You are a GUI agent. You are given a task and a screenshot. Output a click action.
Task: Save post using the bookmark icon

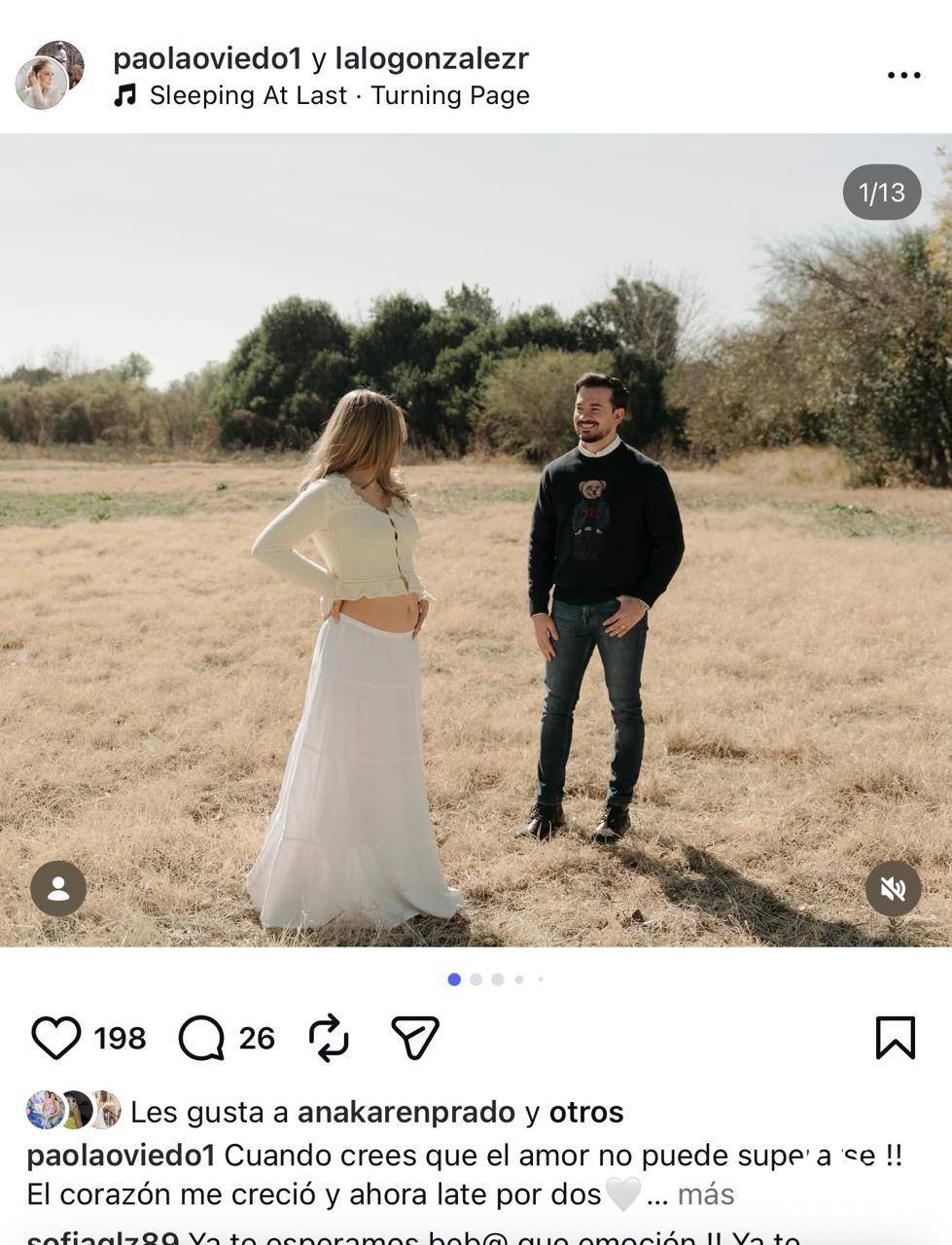[x=895, y=1038]
